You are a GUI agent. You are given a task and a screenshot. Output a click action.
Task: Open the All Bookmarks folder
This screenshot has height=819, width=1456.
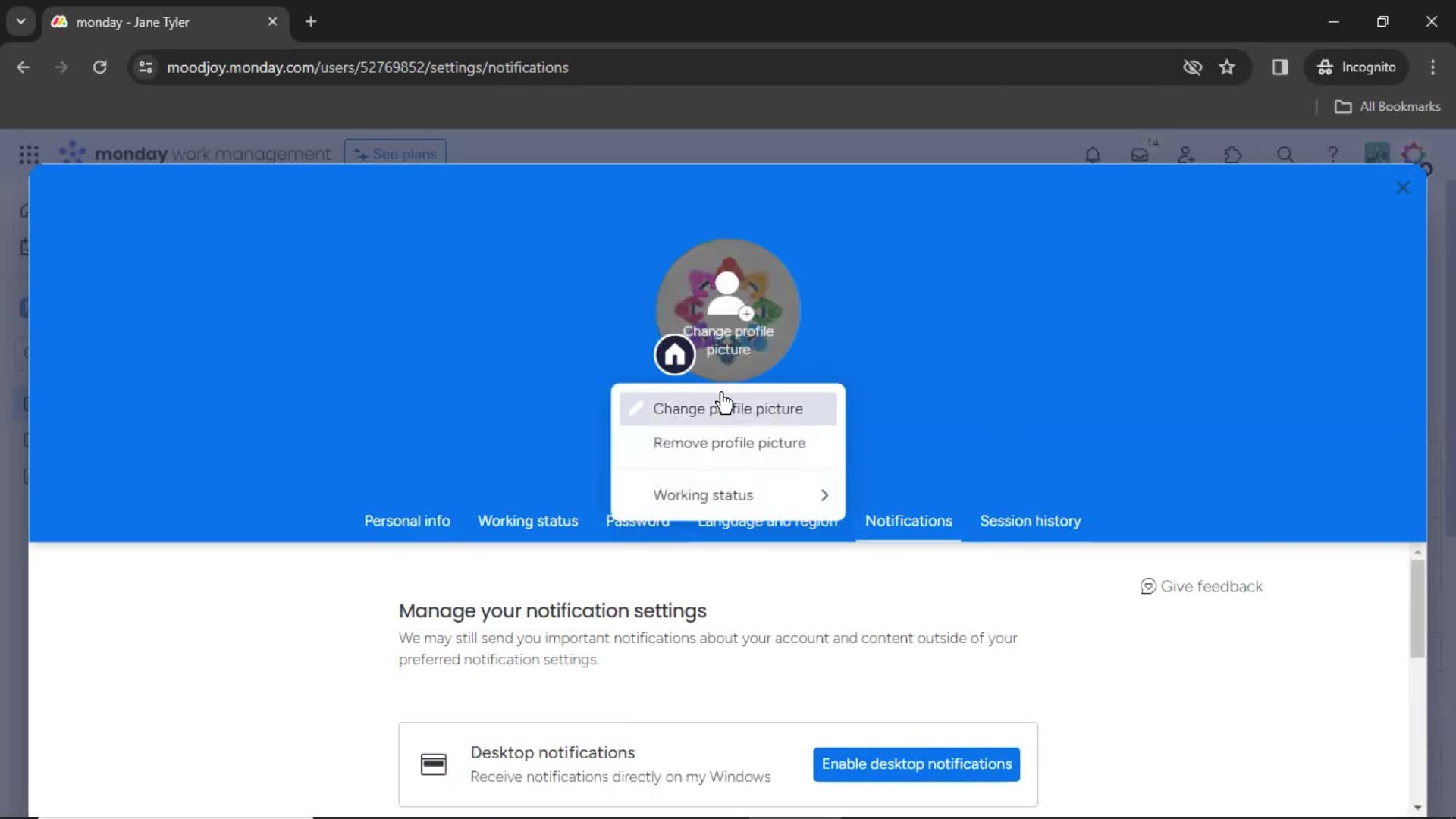click(1387, 107)
